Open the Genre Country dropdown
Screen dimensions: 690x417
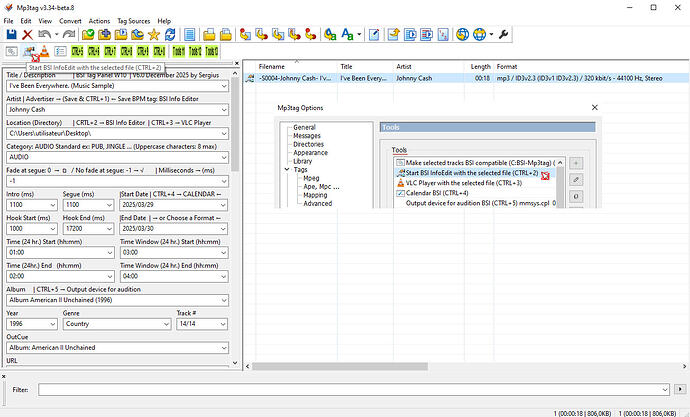point(166,324)
